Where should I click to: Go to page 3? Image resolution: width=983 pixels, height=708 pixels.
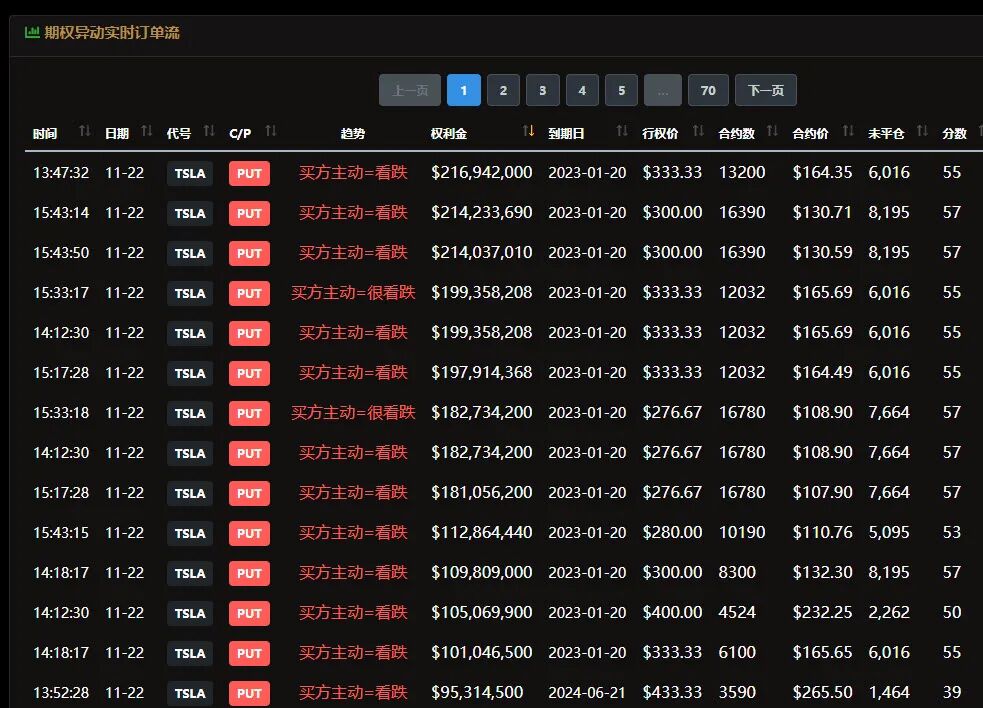[543, 90]
